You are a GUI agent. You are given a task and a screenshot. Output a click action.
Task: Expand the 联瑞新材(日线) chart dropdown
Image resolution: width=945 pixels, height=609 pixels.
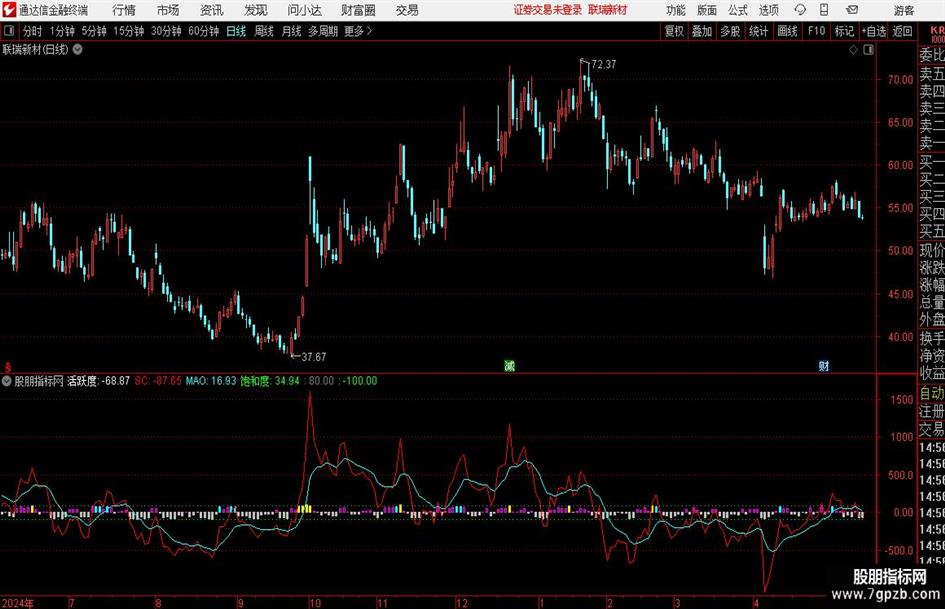(x=78, y=49)
